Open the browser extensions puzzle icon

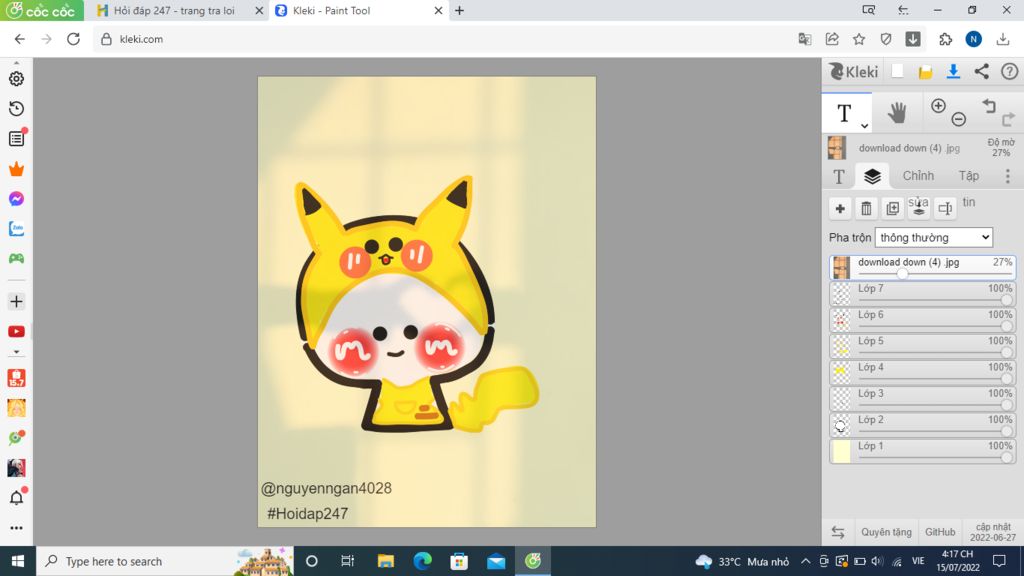pos(946,39)
